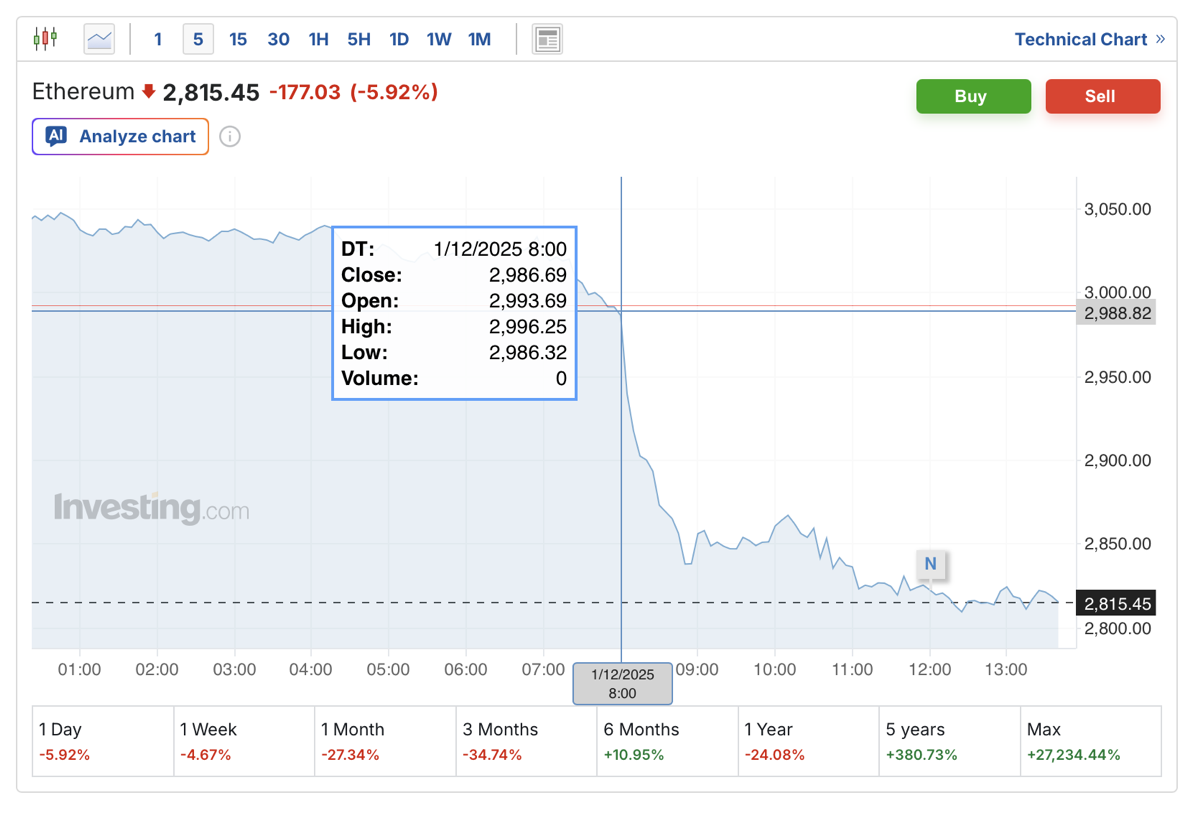Click the 1/12/2025 8:00 time axis marker

622,684
